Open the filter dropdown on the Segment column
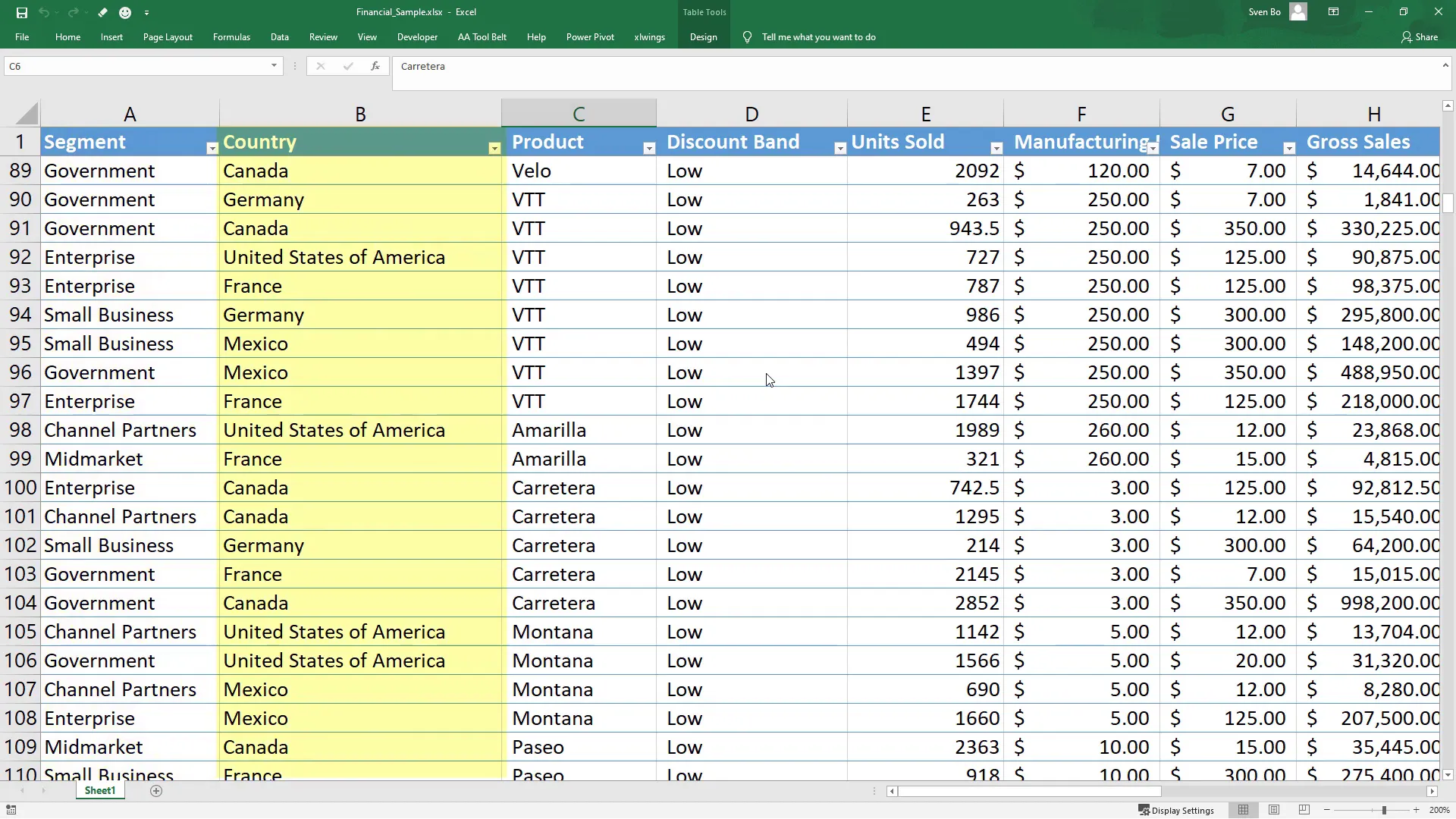This screenshot has width=1456, height=819. (212, 149)
